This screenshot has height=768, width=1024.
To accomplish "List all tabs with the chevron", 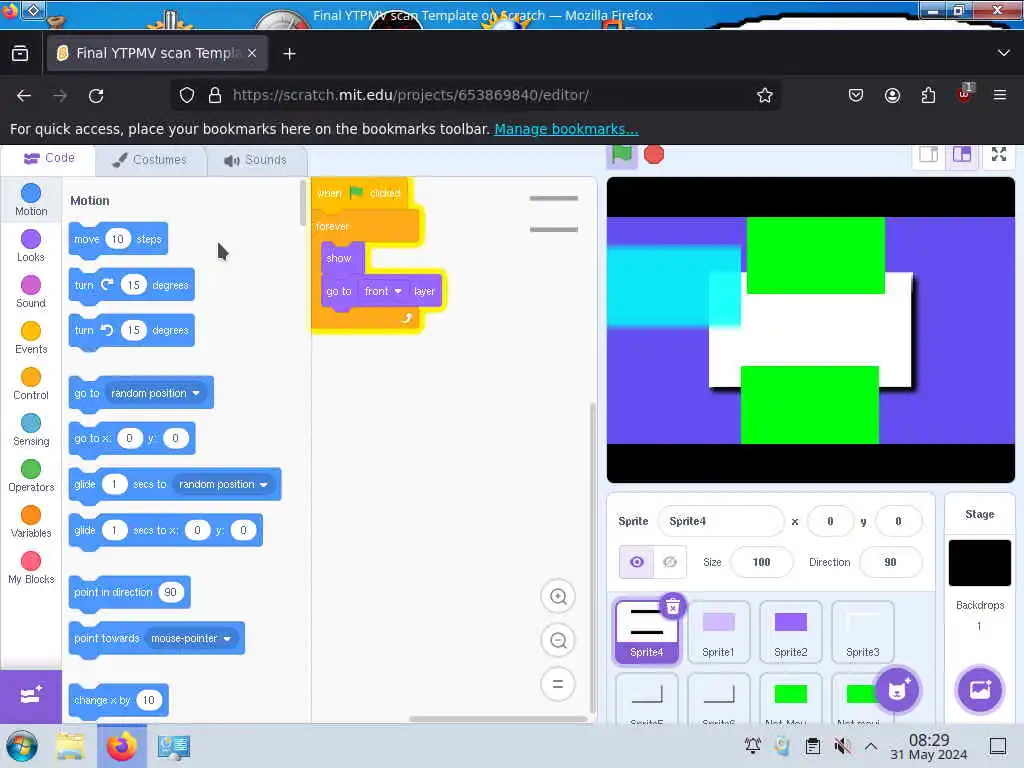I will click(1004, 53).
